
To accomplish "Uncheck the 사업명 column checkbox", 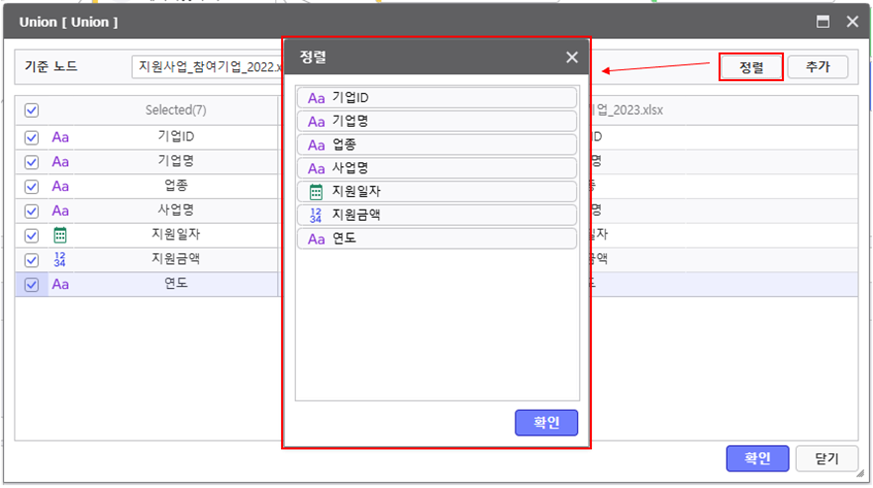I will pyautogui.click(x=31, y=211).
